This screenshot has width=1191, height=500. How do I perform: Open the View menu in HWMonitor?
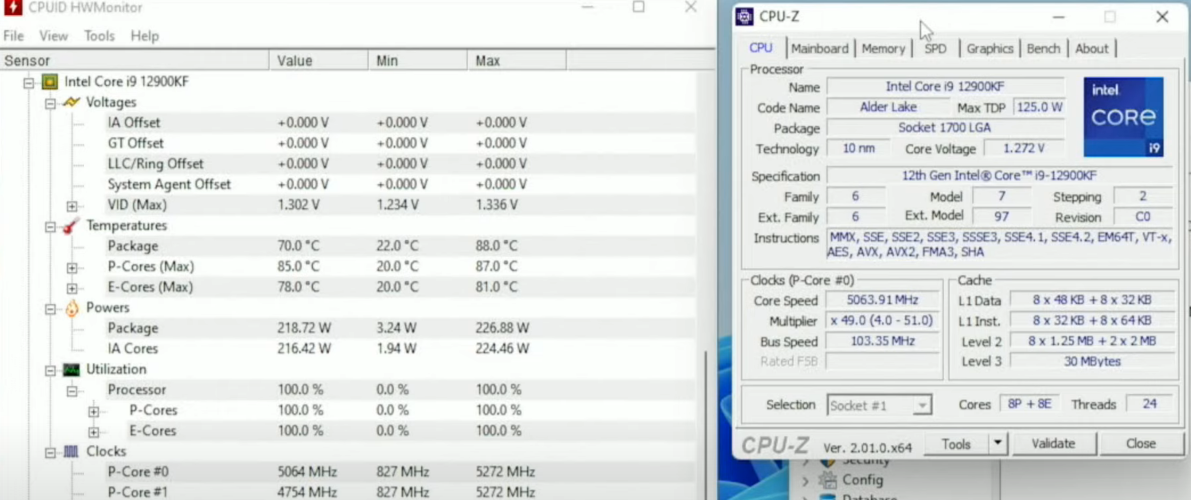click(54, 36)
